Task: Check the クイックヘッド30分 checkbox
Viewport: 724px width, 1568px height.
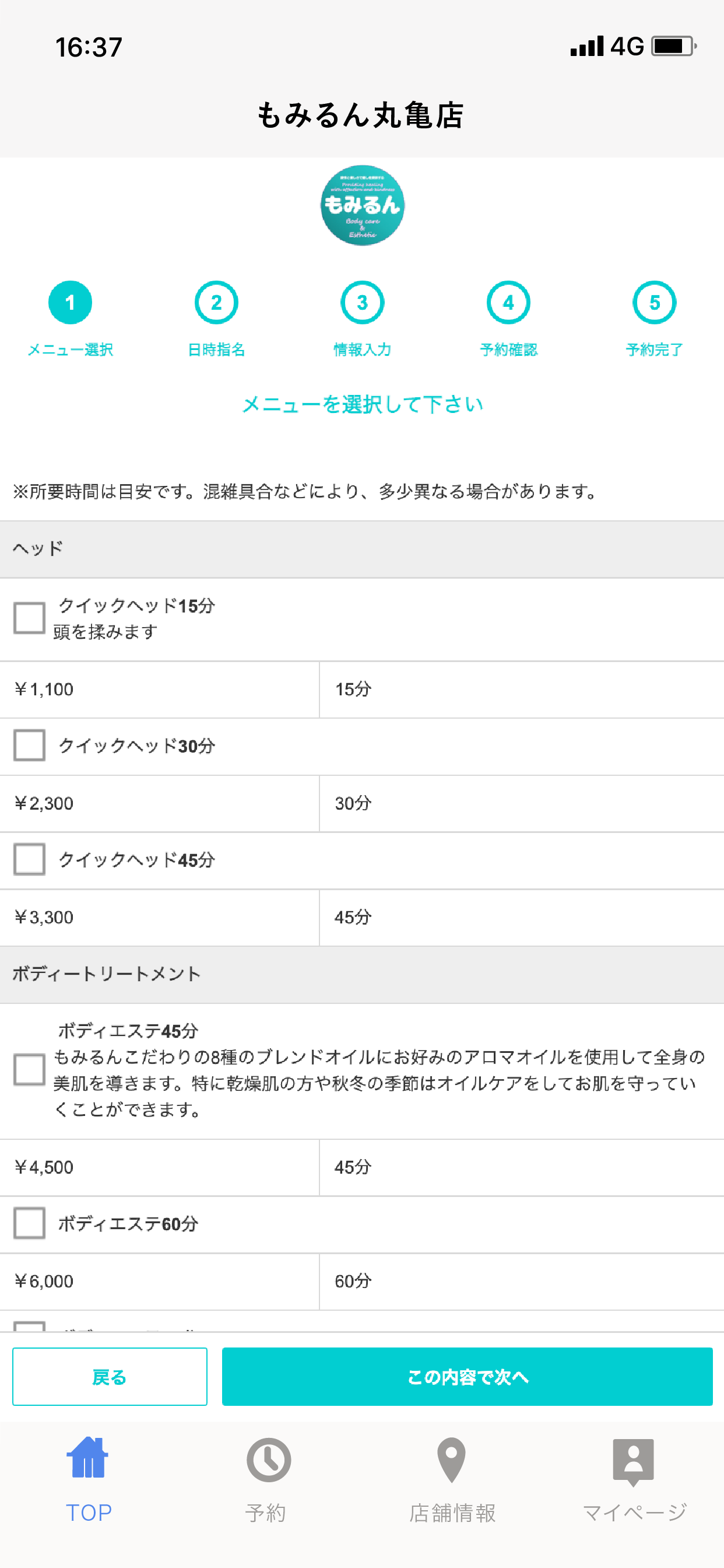Action: pyautogui.click(x=29, y=745)
